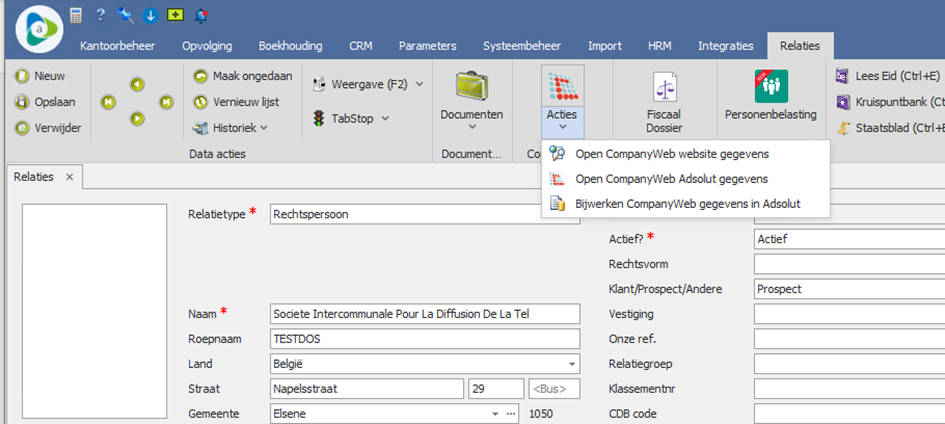The height and width of the screenshot is (424, 945).
Task: Click Lees Eid (Ctrl+E)
Action: (x=887, y=76)
